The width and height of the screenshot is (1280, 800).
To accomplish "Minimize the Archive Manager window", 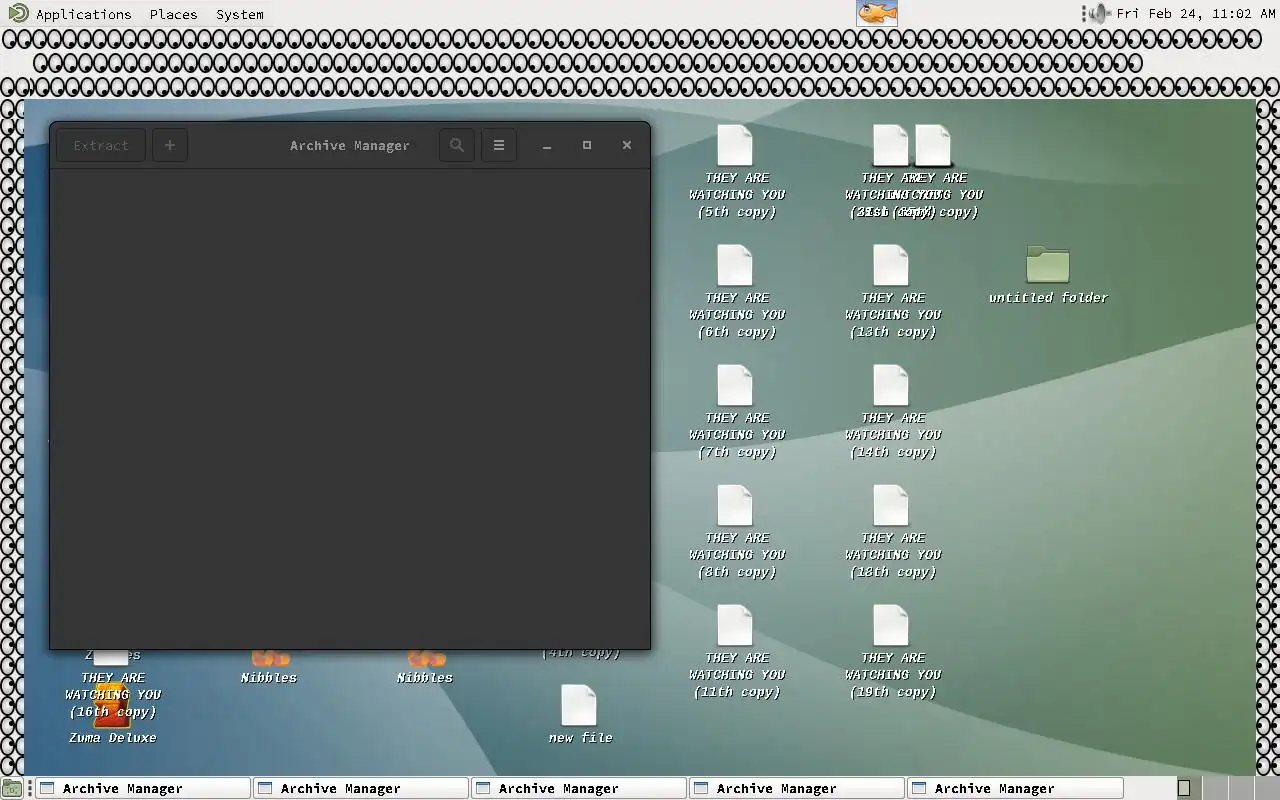I will click(547, 145).
